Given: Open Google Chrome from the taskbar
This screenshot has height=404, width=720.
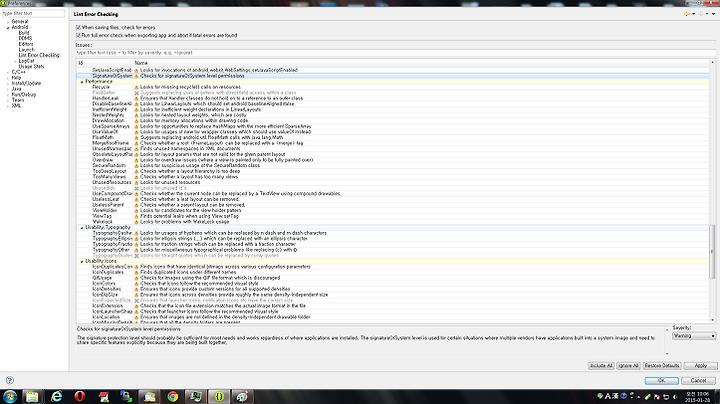Looking at the screenshot, I should pos(173,396).
